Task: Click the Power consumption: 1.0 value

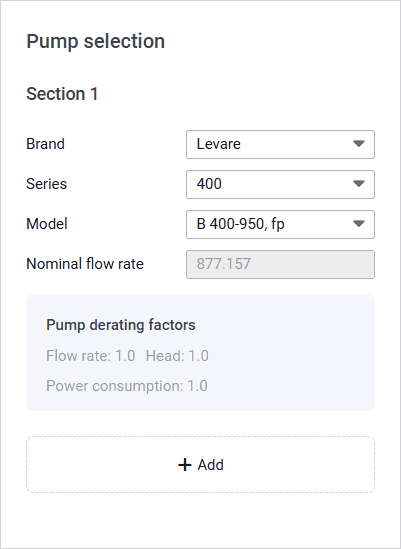Action: 127,386
